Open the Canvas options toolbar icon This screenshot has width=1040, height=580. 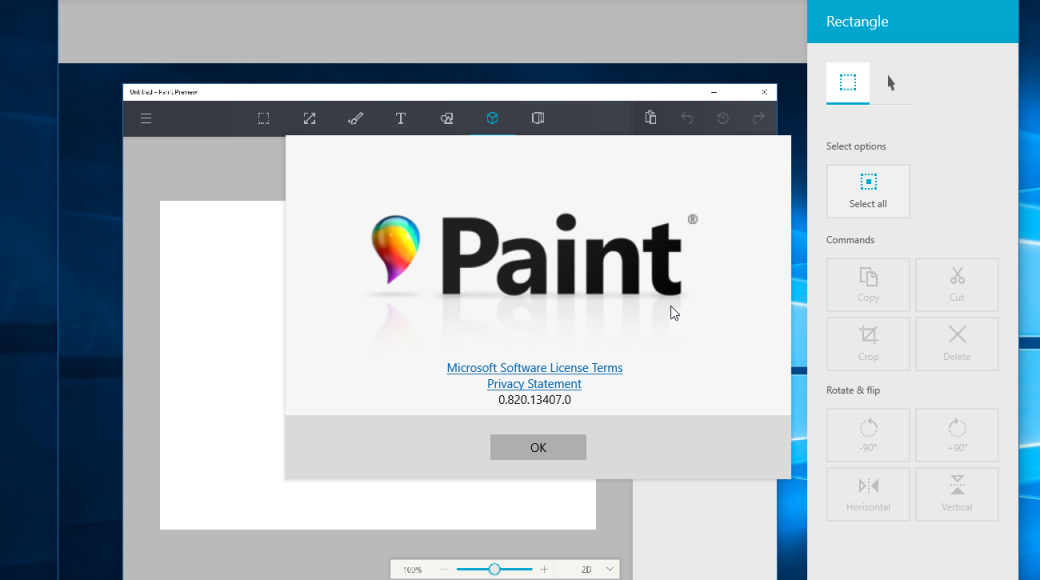[537, 118]
